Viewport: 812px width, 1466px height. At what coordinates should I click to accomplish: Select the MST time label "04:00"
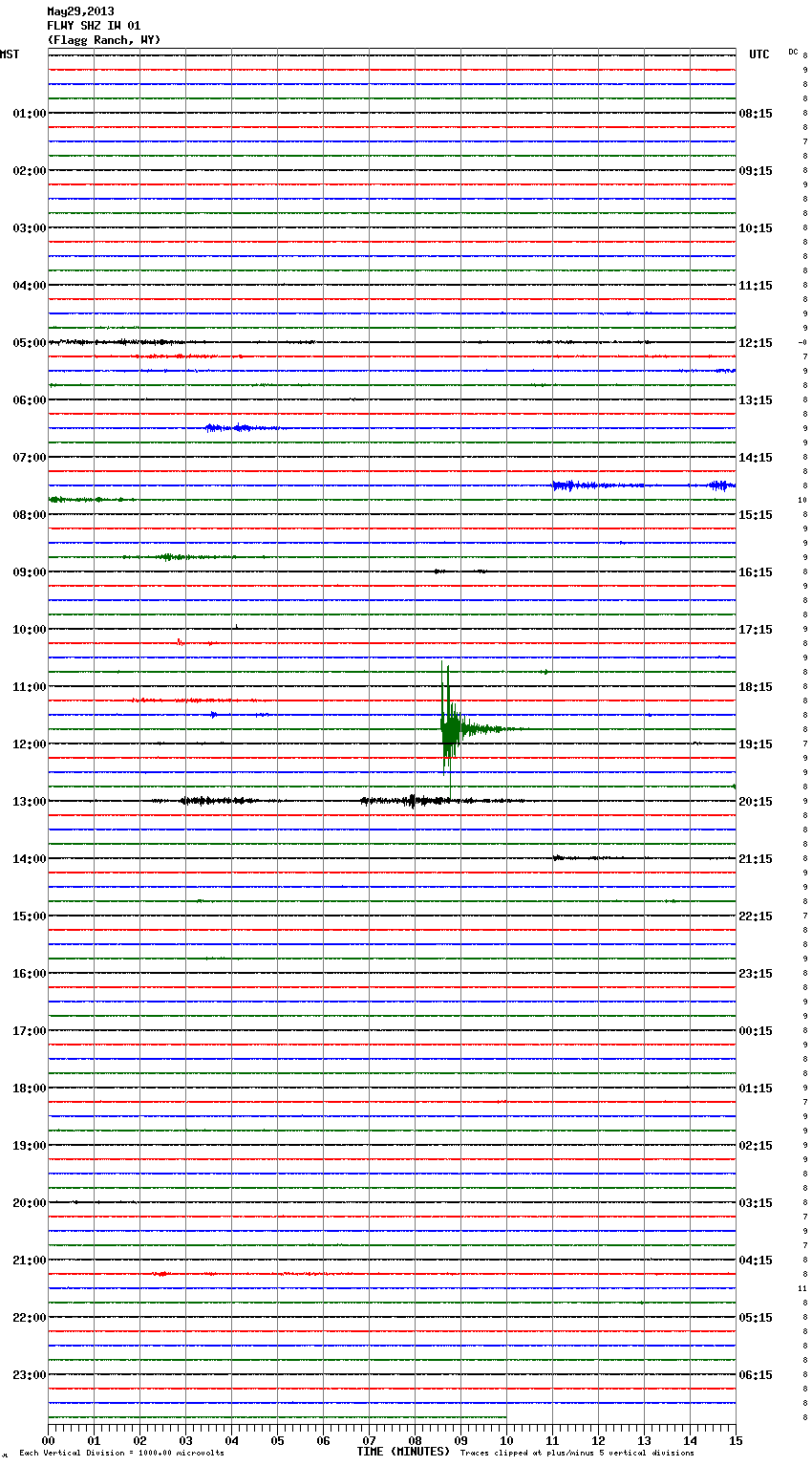[x=30, y=286]
